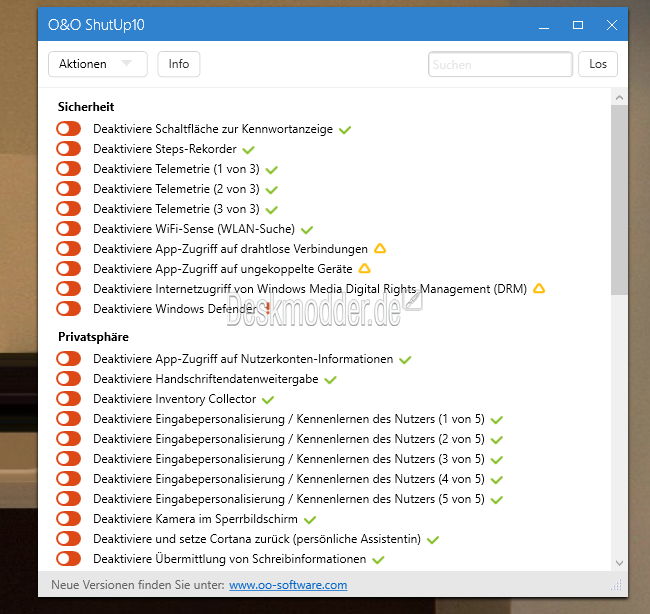Toggle Eingabepersonalisierung (2 von 5) switch
The width and height of the screenshot is (650, 614).
(69, 439)
